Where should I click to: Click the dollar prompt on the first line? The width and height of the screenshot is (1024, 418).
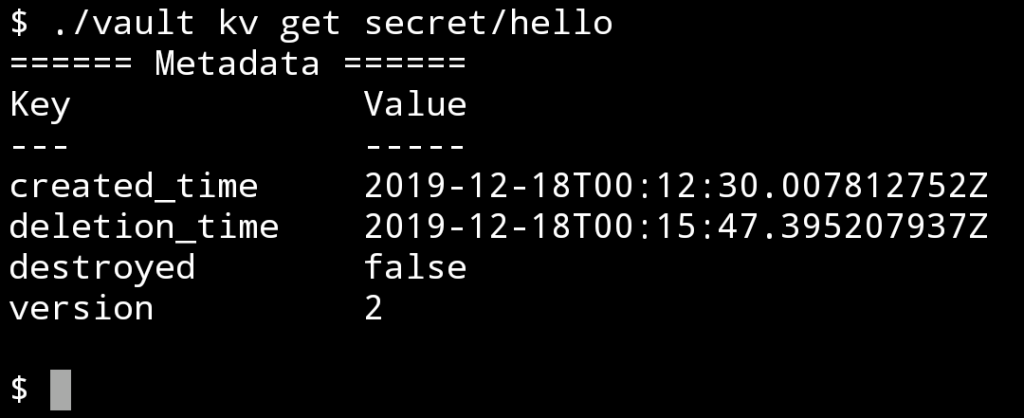(20, 24)
